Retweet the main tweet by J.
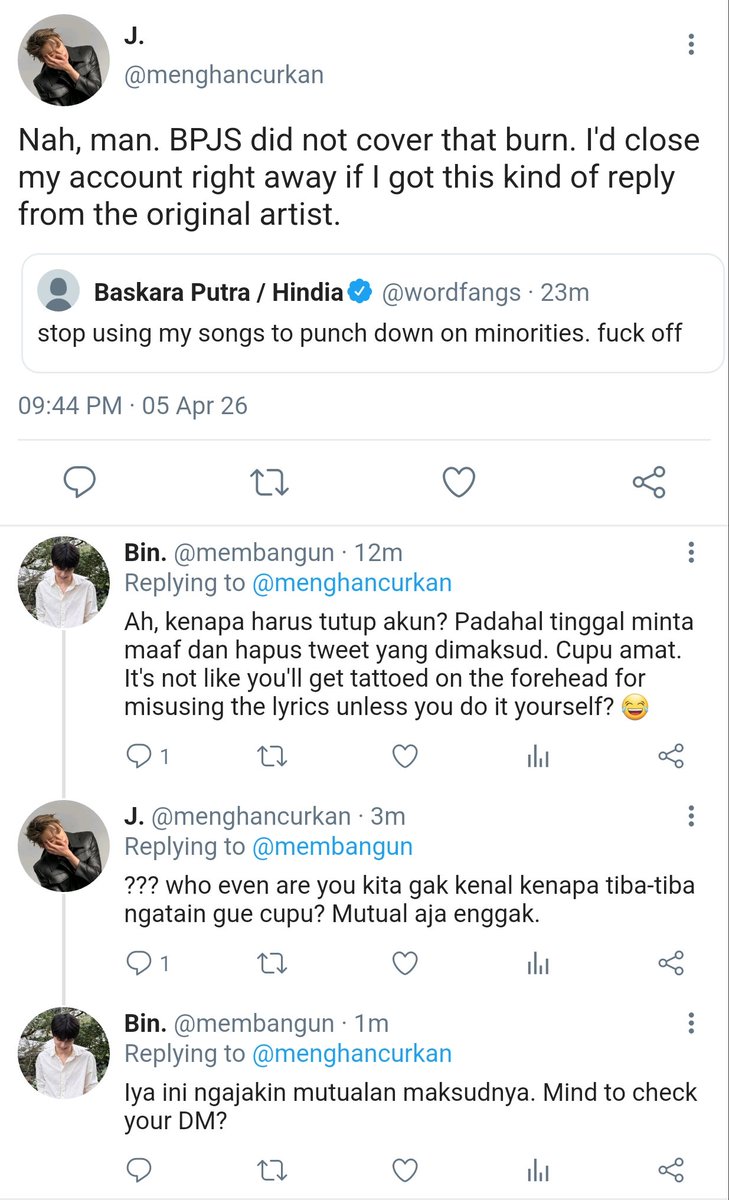The width and height of the screenshot is (729, 1200). point(268,484)
